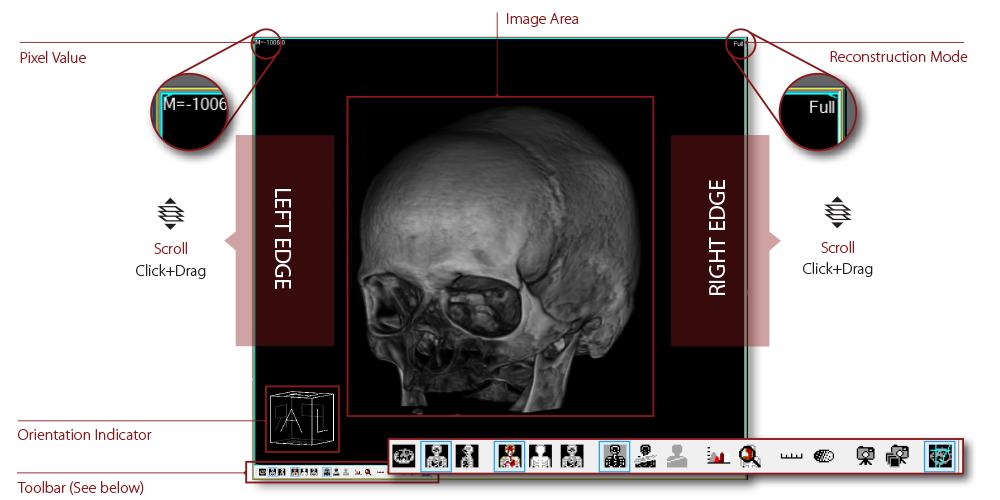Open the red histogram tool

point(716,456)
